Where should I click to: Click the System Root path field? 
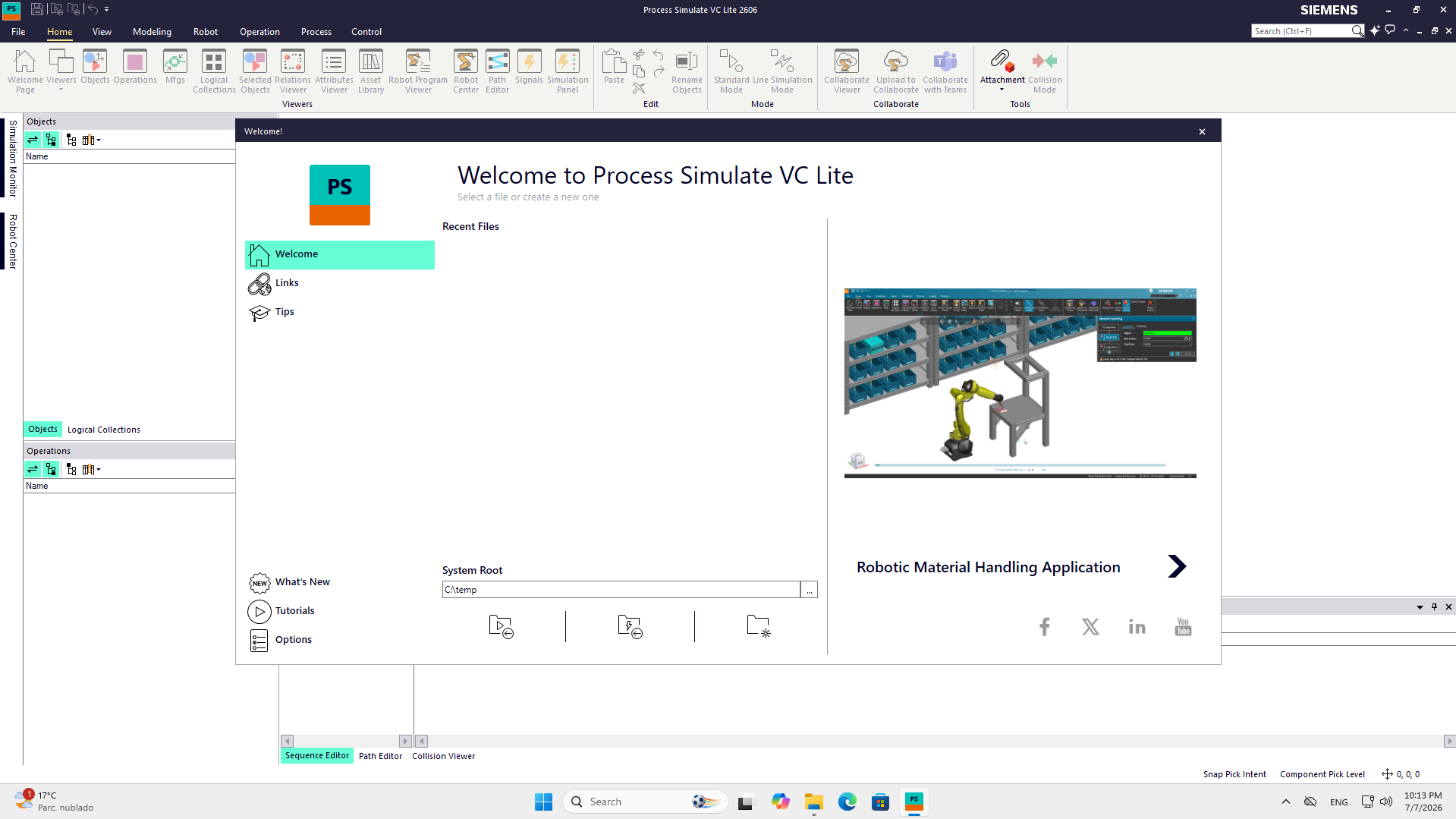pyautogui.click(x=621, y=590)
